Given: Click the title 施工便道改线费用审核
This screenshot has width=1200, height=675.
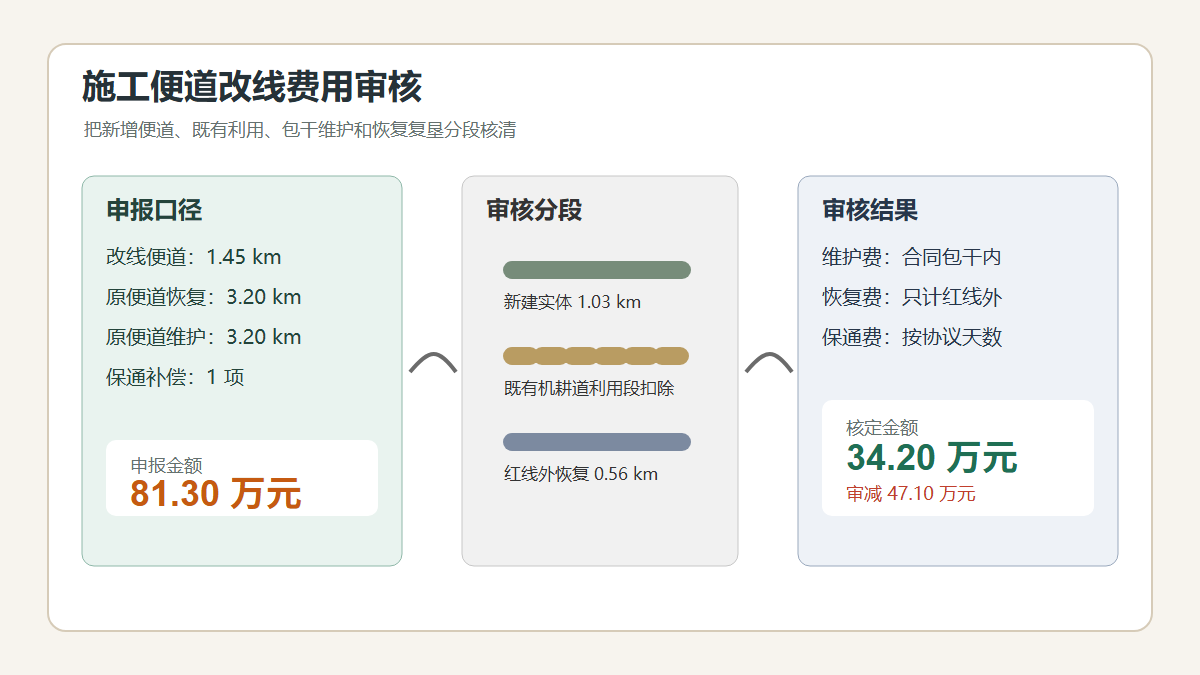Looking at the screenshot, I should click(x=252, y=88).
